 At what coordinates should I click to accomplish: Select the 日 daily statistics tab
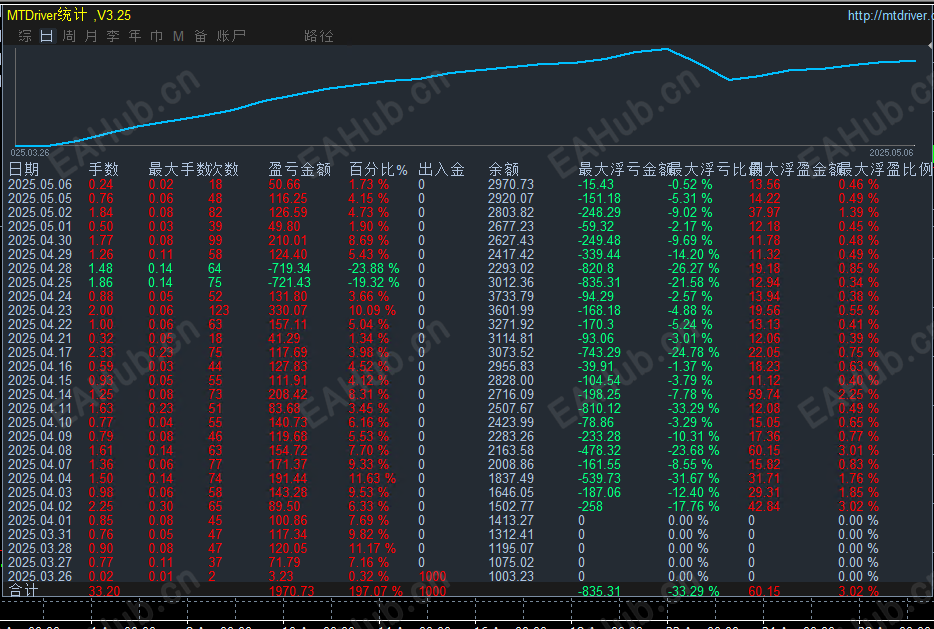click(x=47, y=36)
